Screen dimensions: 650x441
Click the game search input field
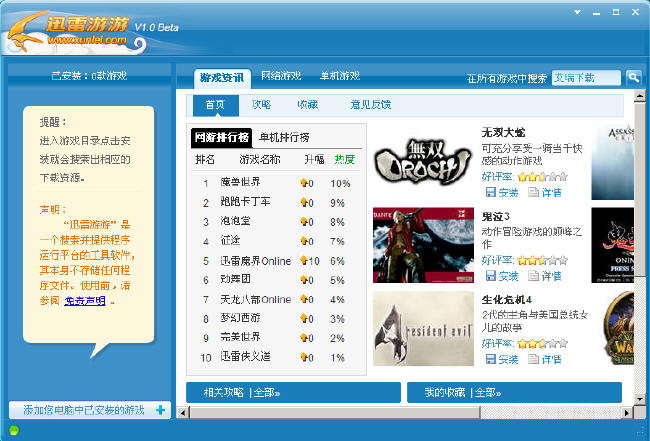tap(586, 78)
